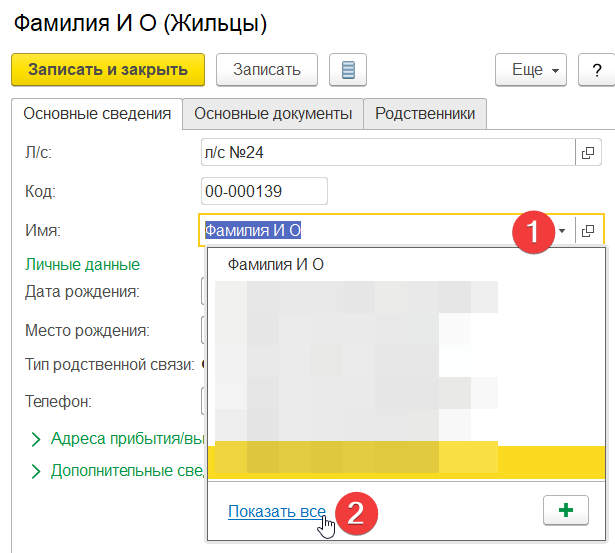This screenshot has width=615, height=553.
Task: Open the linked item icon in Имя field
Action: (x=588, y=231)
